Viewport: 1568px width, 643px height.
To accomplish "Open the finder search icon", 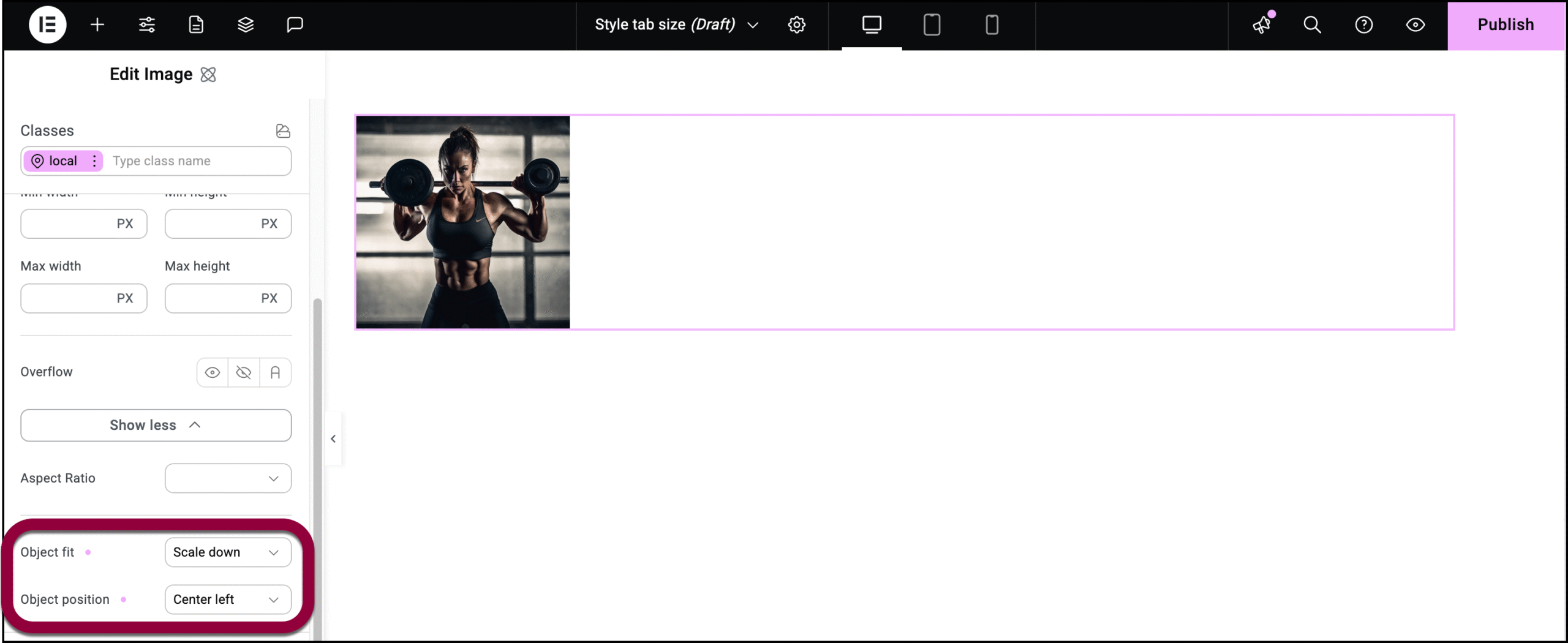I will click(x=1312, y=24).
